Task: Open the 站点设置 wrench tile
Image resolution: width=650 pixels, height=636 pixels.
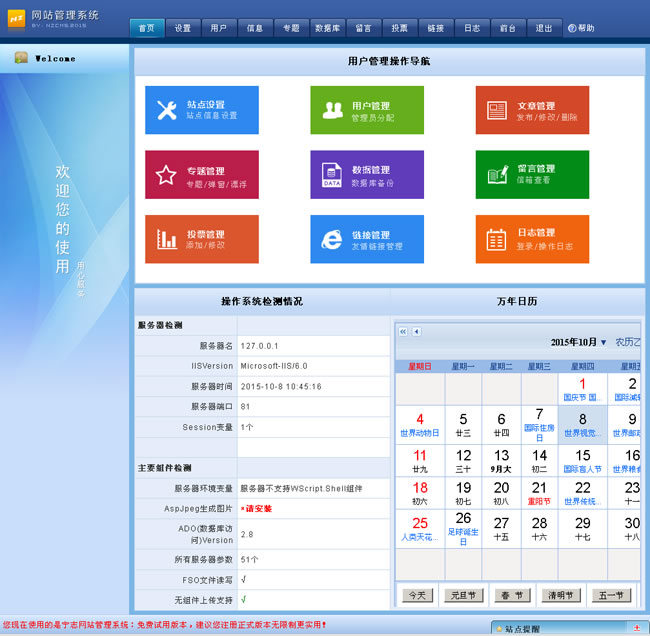Action: (201, 110)
